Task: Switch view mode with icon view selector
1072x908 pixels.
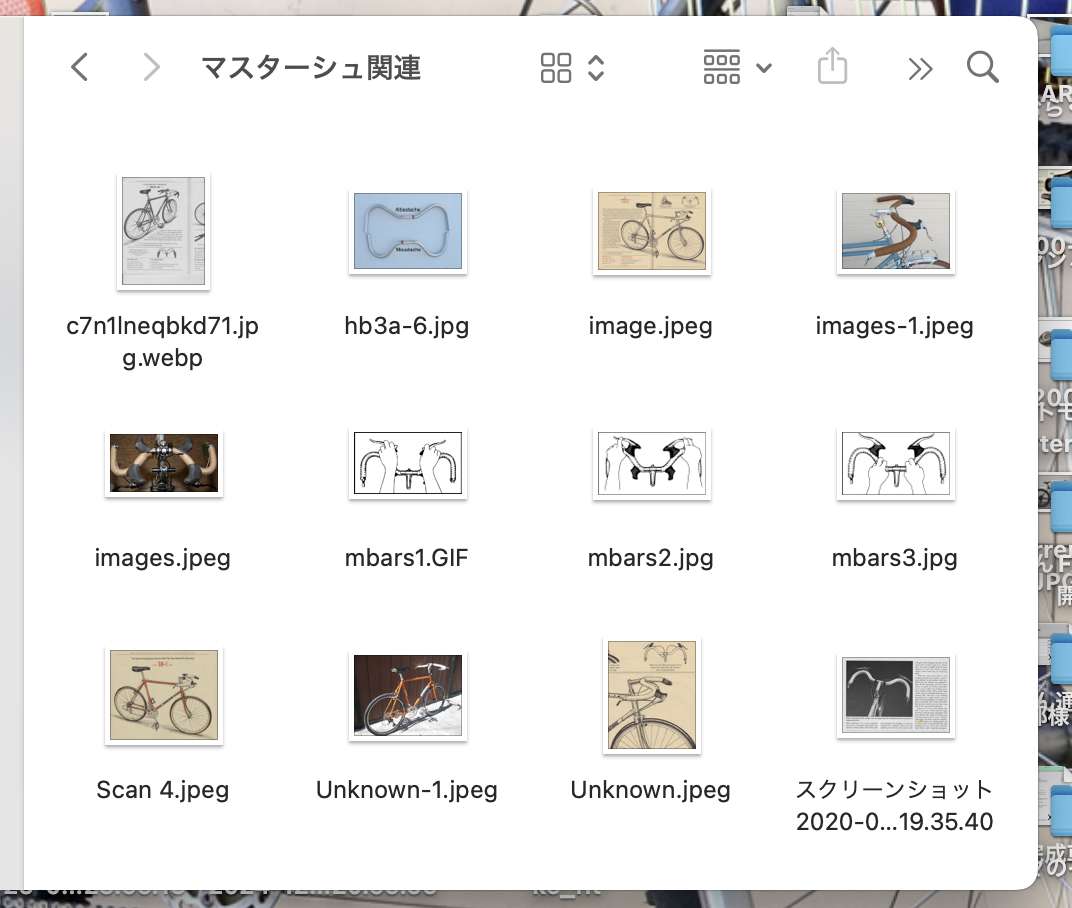Action: point(572,68)
